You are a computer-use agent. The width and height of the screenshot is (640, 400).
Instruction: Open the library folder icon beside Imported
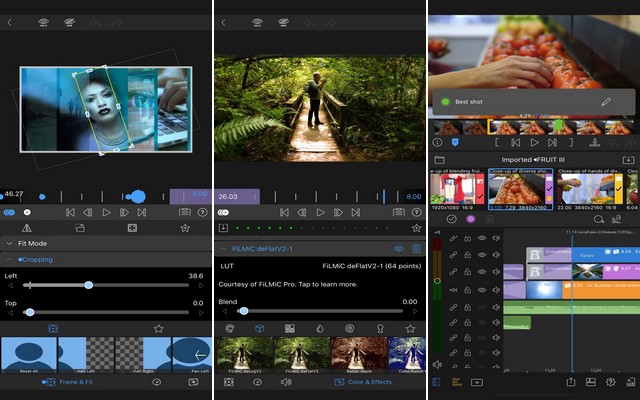pos(439,160)
